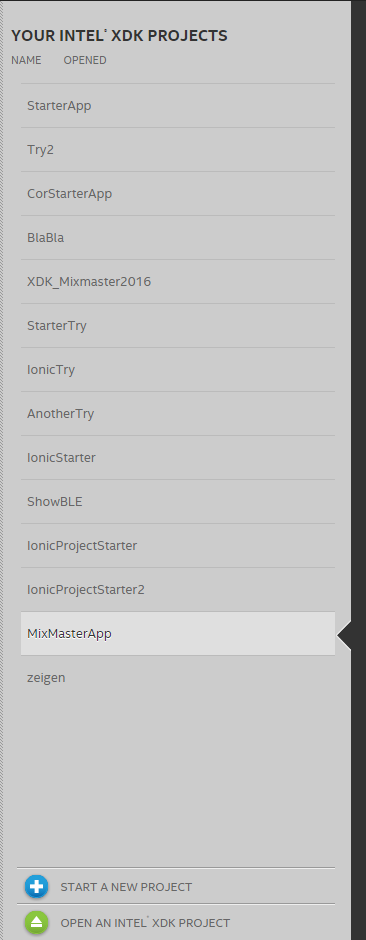The image size is (366, 940).
Task: Select the IonicProjectStarter2 project
Action: [x=178, y=589]
